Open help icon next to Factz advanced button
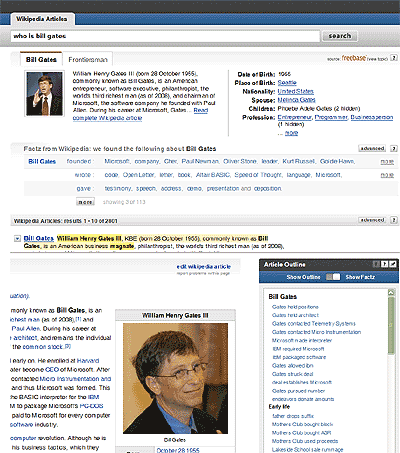 (x=394, y=148)
